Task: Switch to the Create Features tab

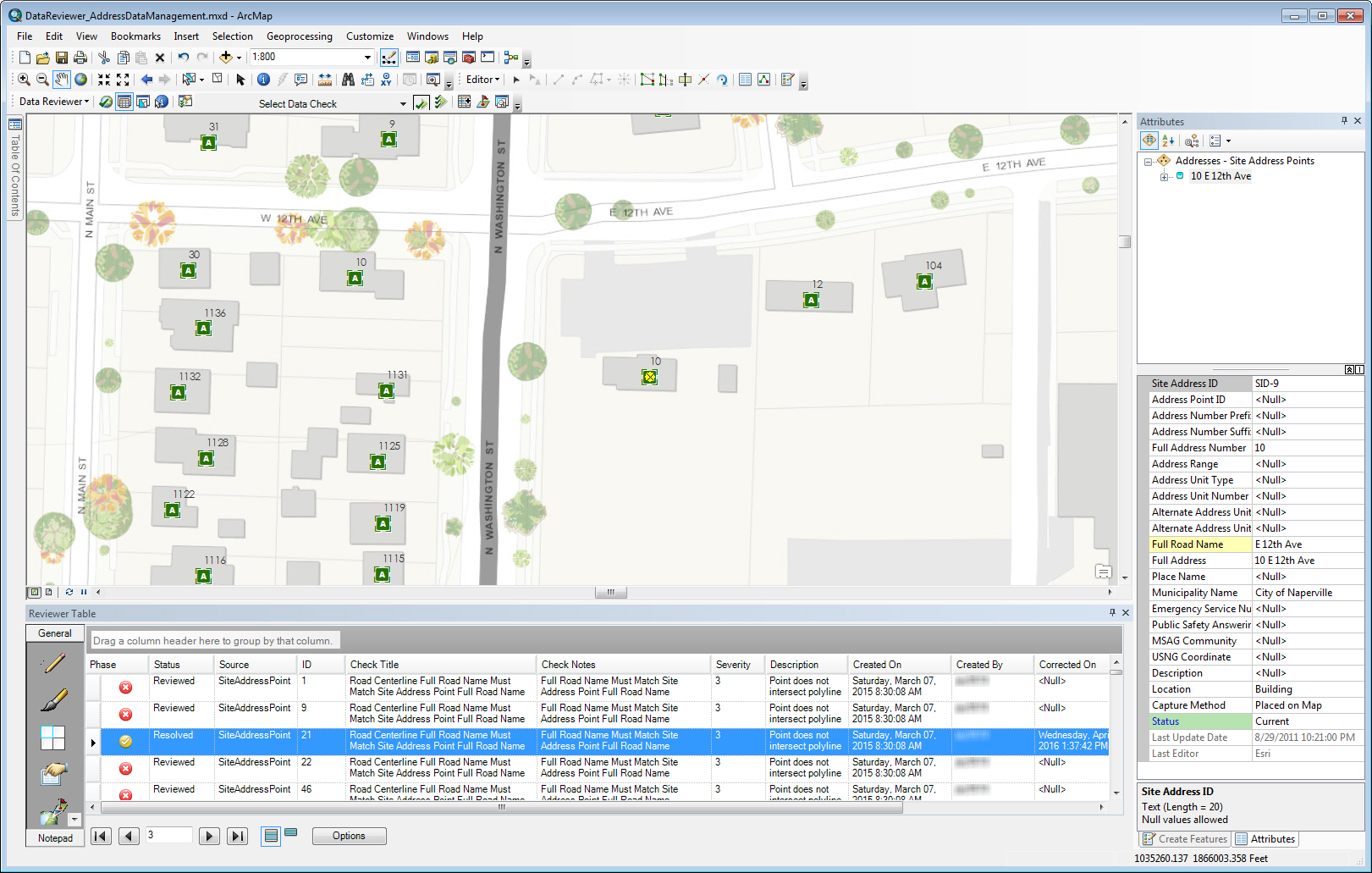Action: click(x=1184, y=839)
